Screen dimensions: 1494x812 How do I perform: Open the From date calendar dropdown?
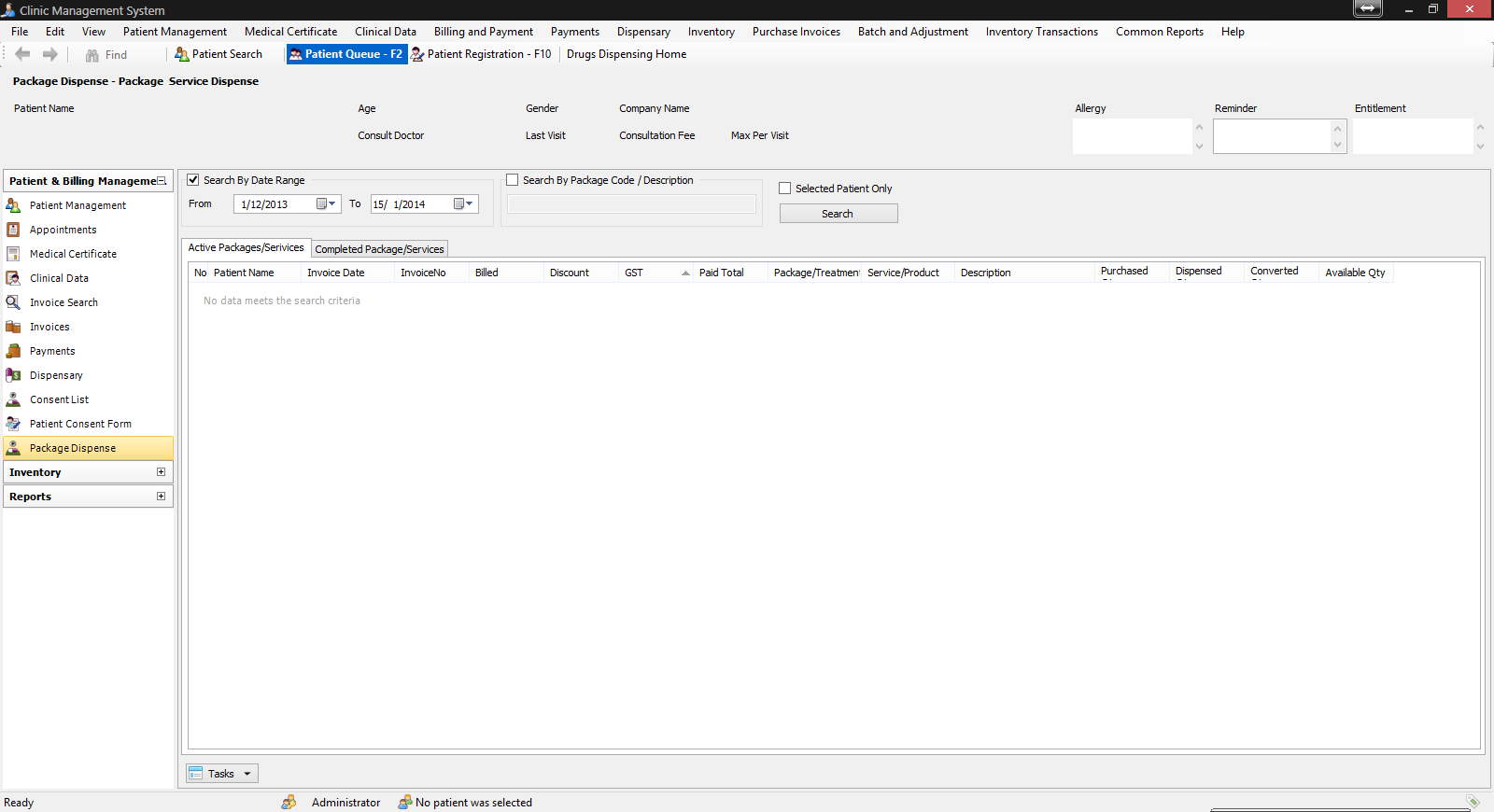click(326, 203)
